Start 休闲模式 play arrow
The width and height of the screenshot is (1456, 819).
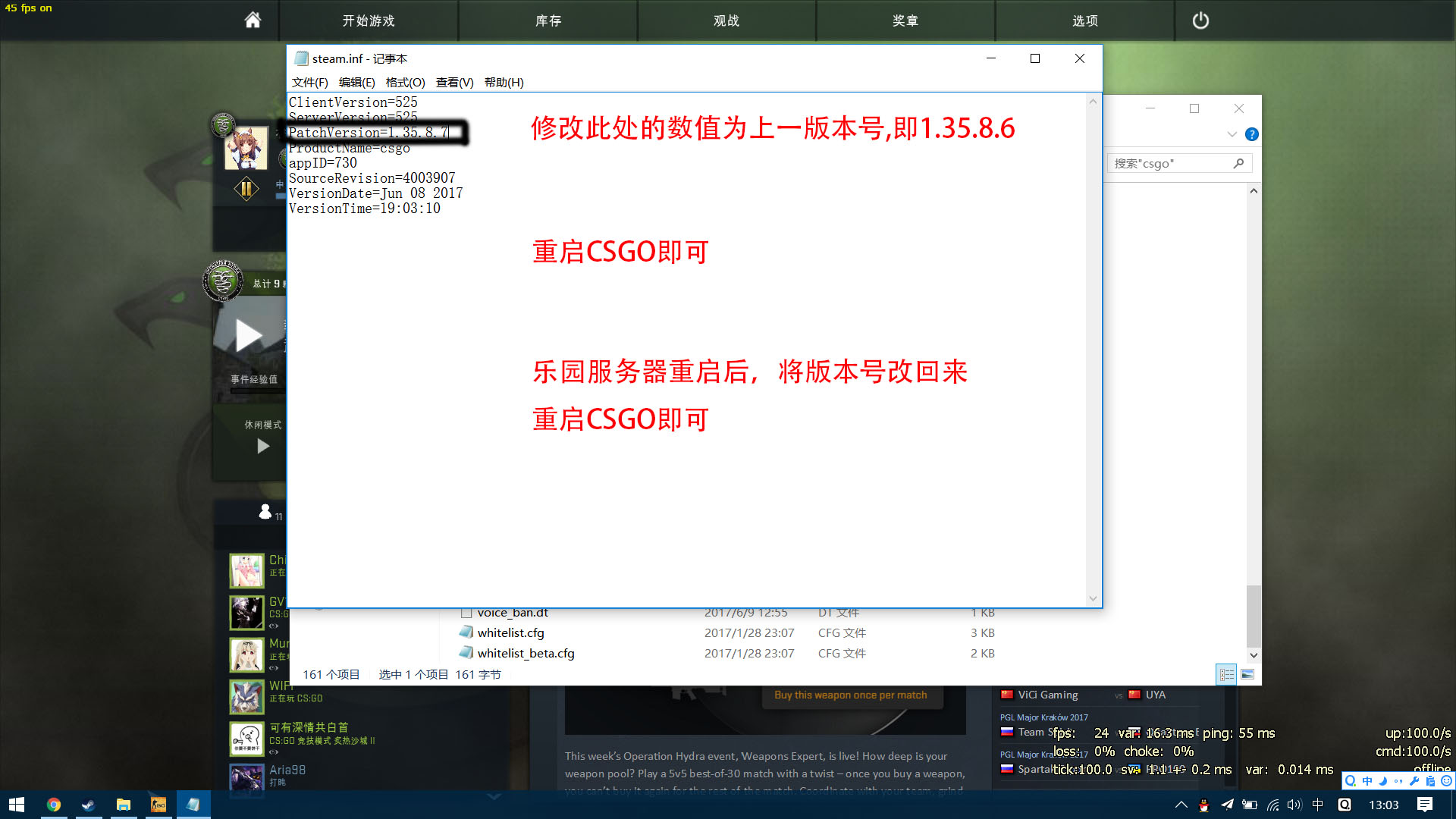(263, 446)
